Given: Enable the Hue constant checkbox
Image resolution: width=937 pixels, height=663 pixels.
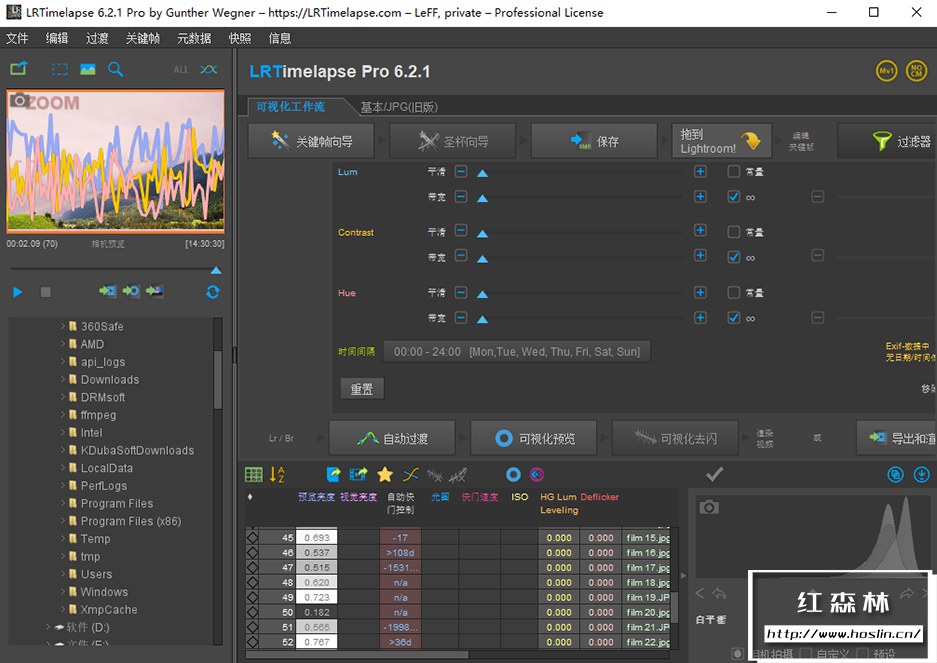Looking at the screenshot, I should pyautogui.click(x=734, y=292).
